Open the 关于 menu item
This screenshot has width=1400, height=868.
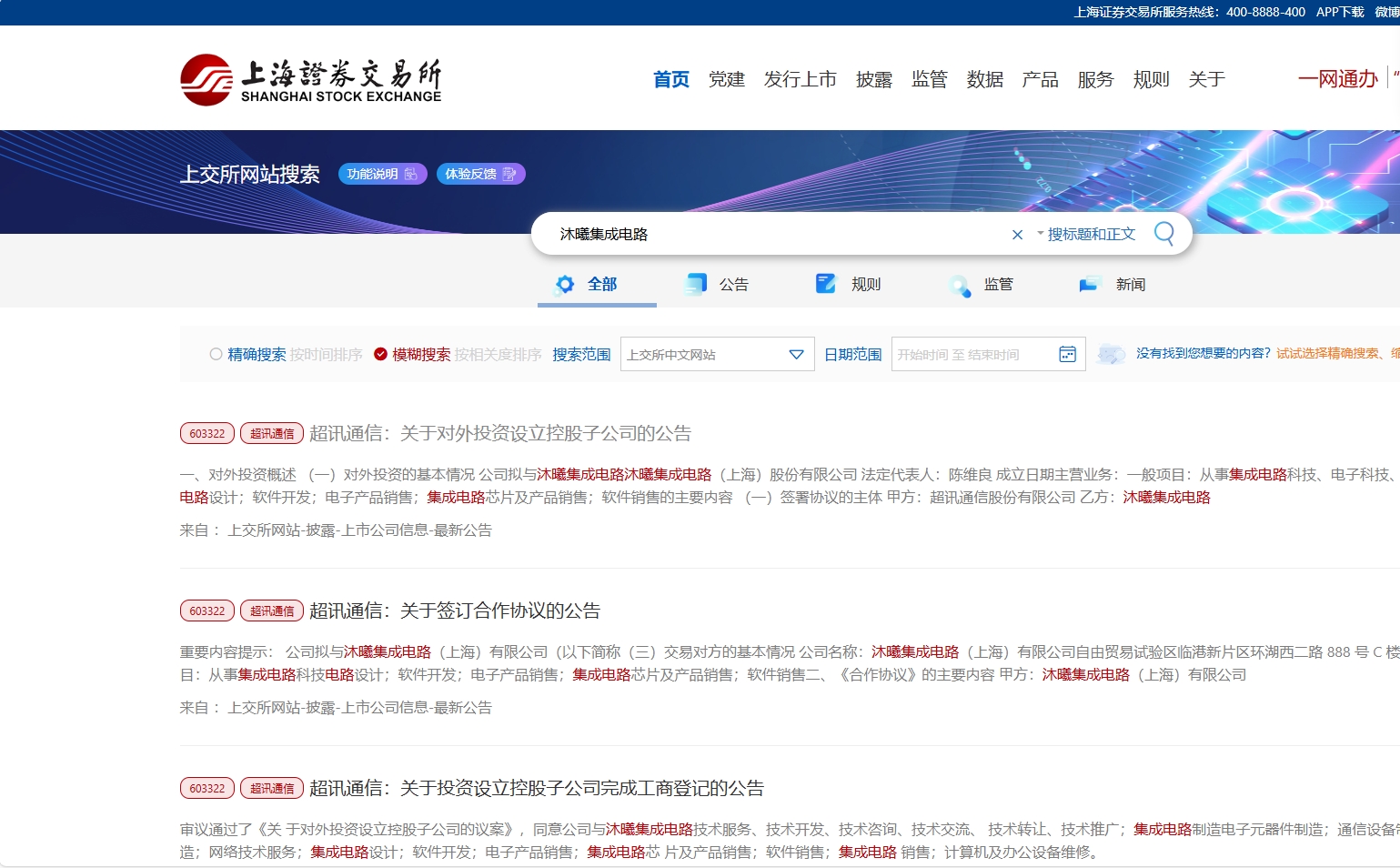(x=1207, y=79)
